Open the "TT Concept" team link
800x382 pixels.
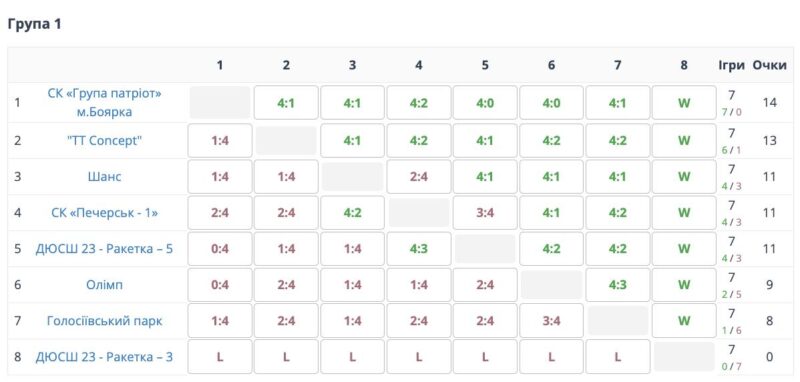[x=105, y=141]
